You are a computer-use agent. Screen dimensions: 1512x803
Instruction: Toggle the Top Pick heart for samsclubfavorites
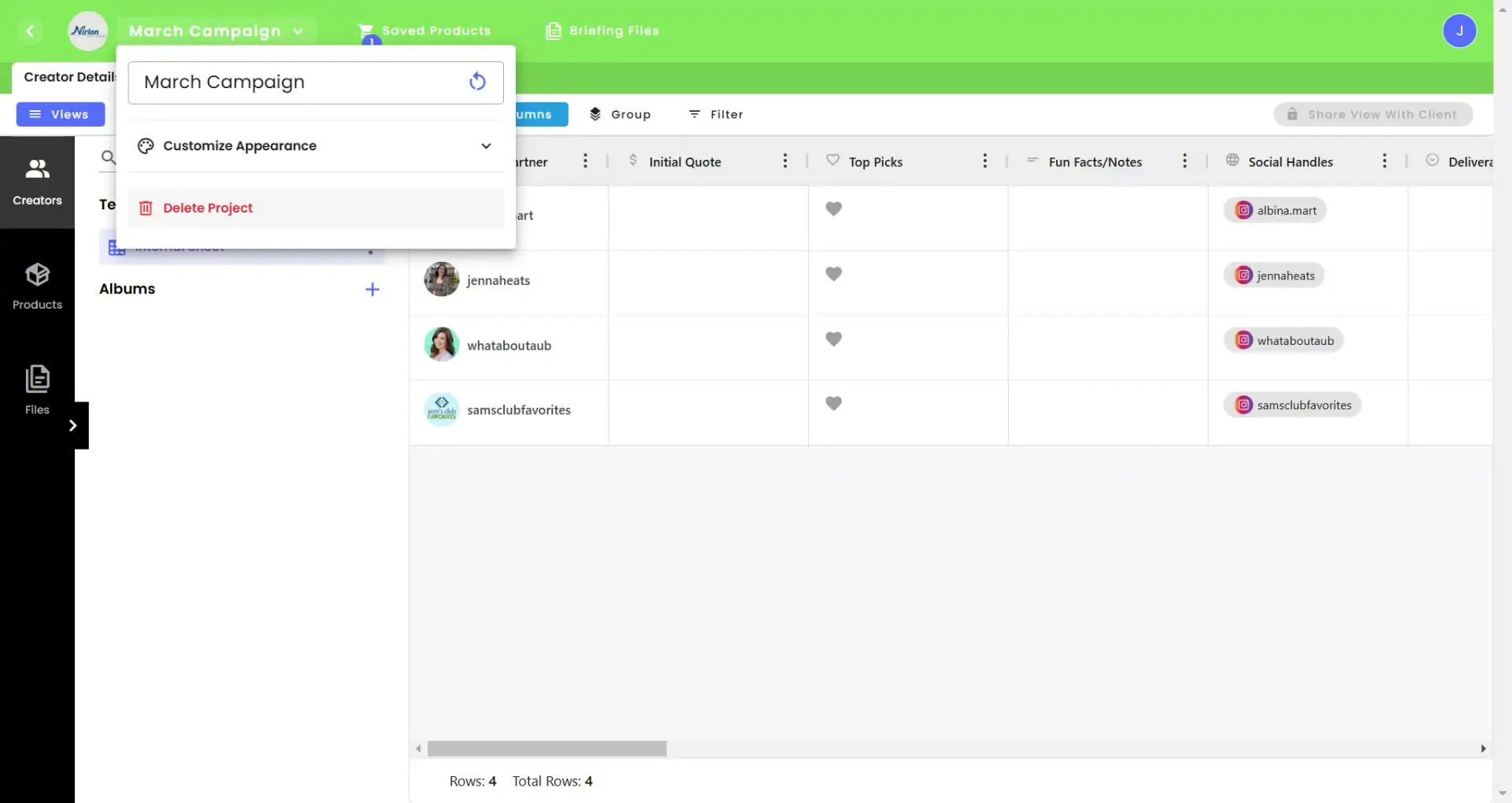(835, 402)
